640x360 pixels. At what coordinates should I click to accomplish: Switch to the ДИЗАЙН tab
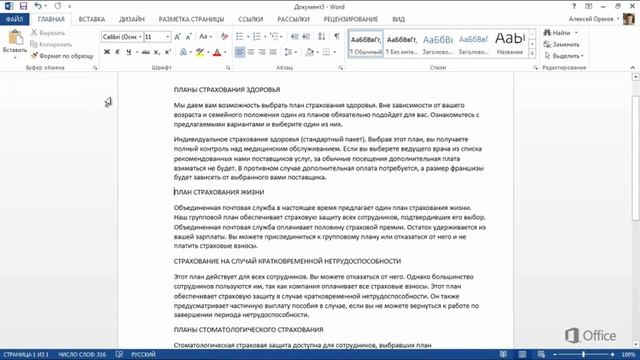pos(132,19)
